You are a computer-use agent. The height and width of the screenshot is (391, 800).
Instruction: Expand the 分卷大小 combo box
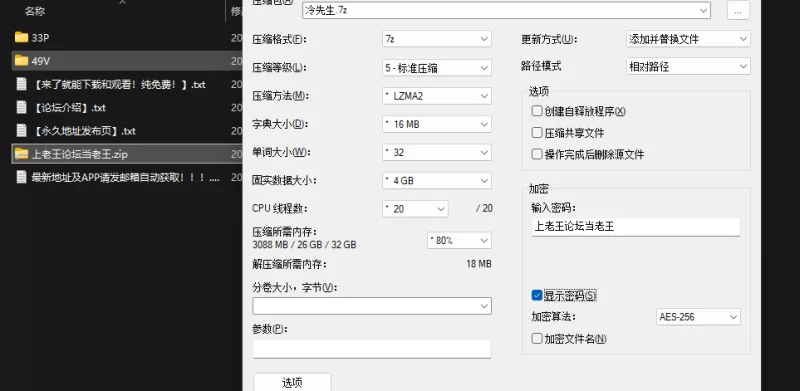pyautogui.click(x=372, y=306)
